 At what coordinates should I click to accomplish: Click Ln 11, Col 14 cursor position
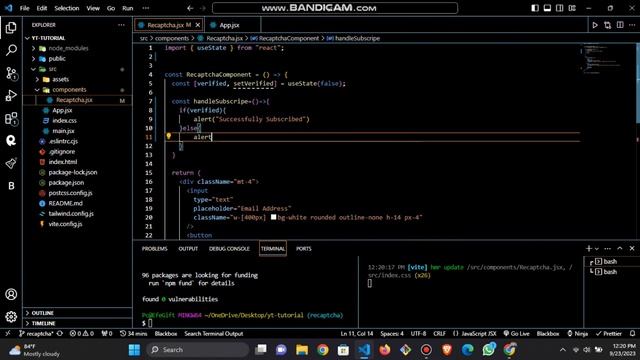(x=357, y=333)
